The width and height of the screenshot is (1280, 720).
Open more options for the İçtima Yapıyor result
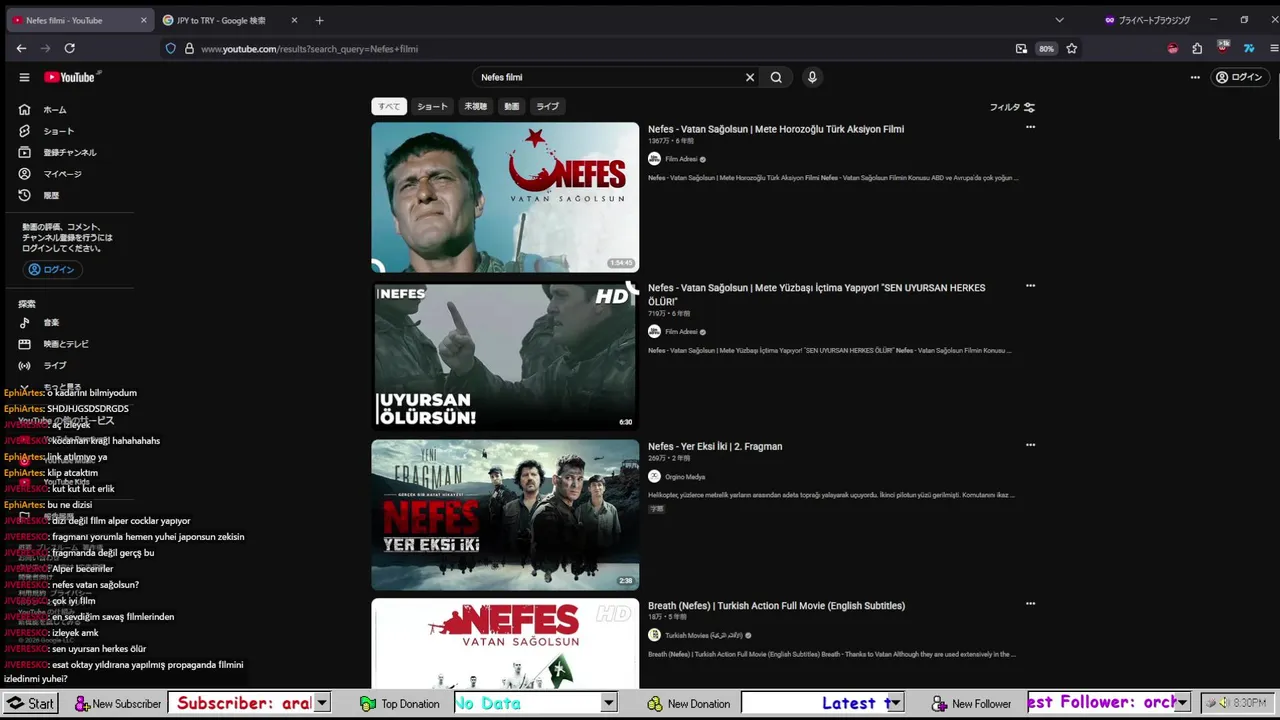(x=1030, y=286)
